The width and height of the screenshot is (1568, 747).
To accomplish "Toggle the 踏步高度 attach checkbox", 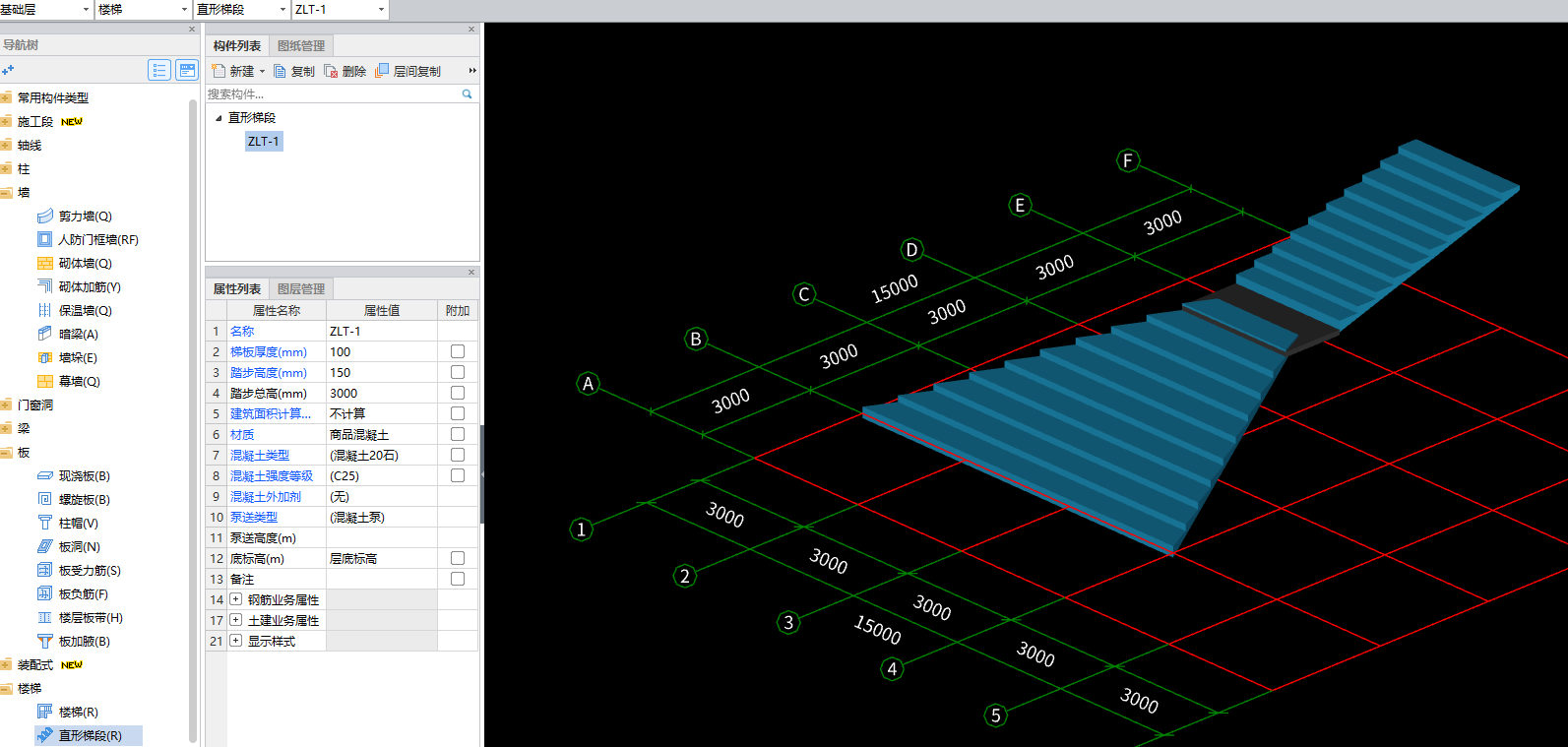I will [x=458, y=372].
